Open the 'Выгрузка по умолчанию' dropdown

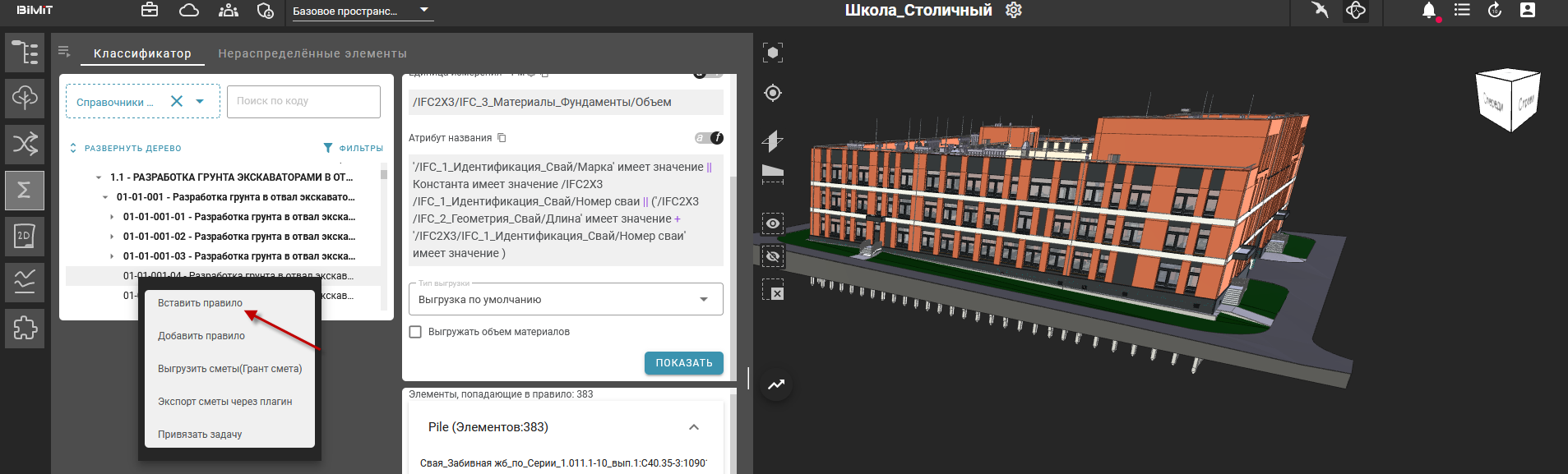(565, 300)
